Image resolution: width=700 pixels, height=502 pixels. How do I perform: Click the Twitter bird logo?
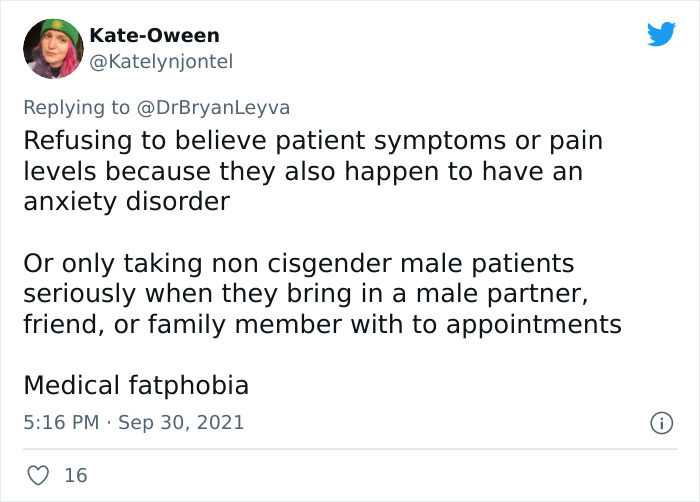coord(661,35)
